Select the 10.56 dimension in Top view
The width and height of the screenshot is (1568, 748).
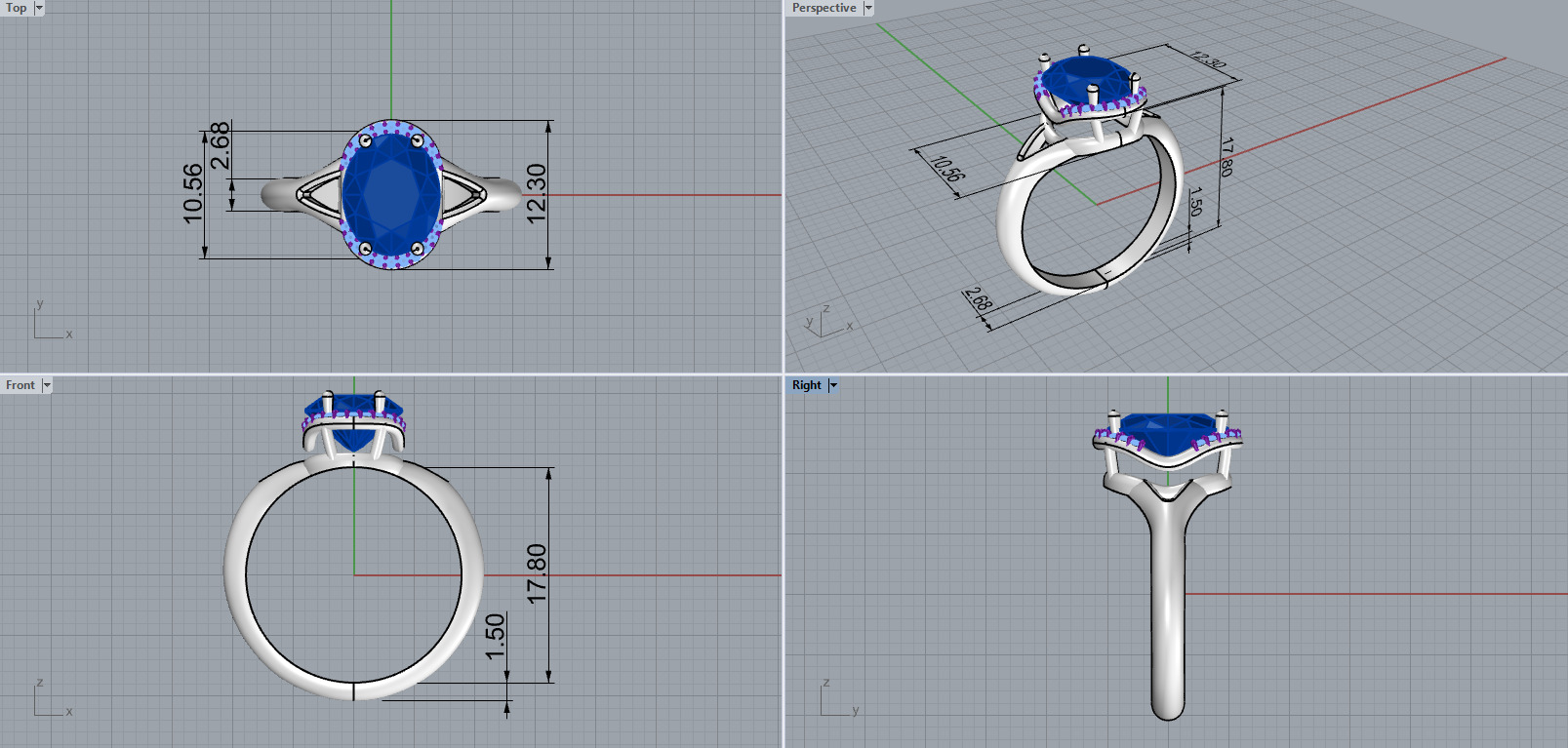pos(193,193)
